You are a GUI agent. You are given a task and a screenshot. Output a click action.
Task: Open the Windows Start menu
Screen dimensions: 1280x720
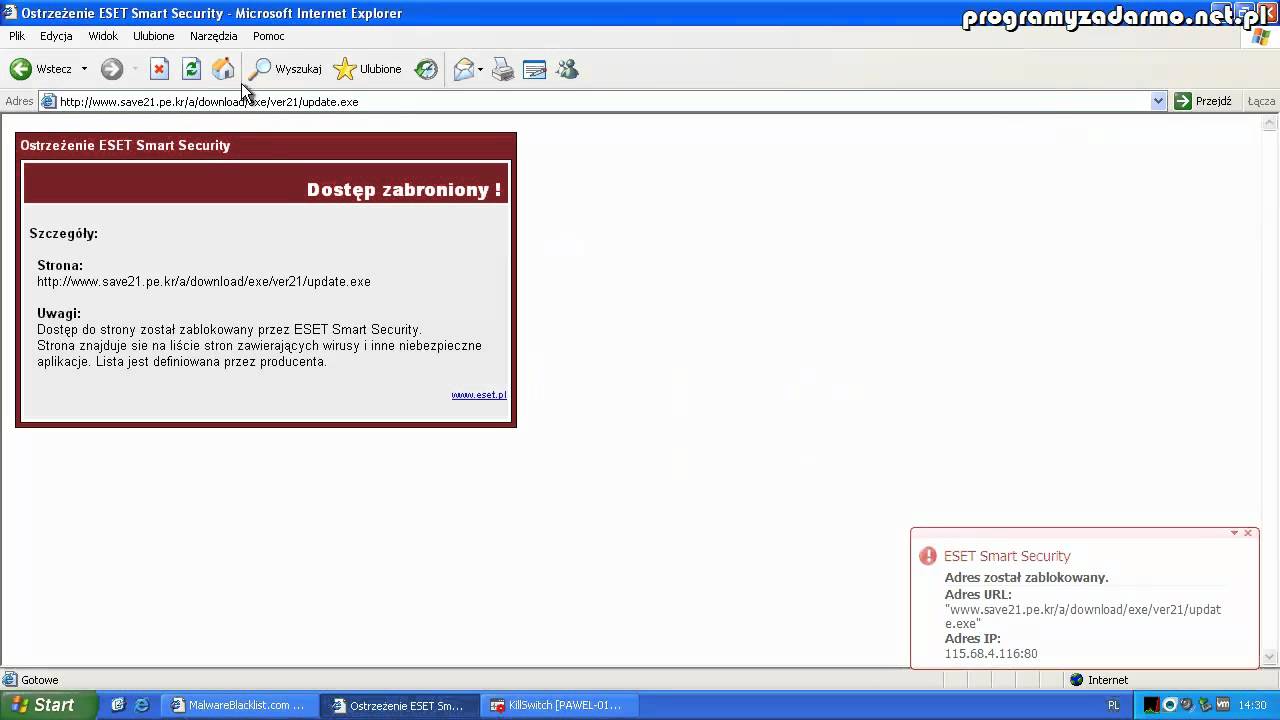point(48,705)
